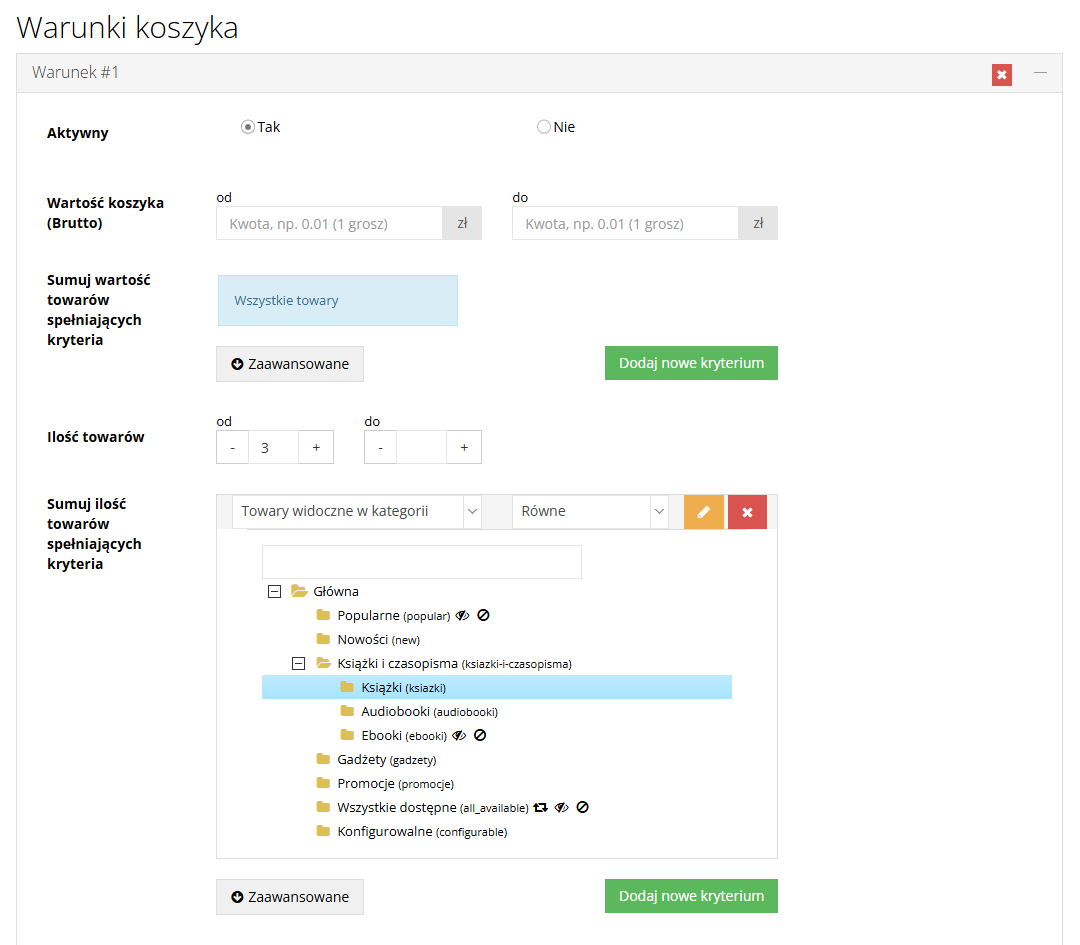Collapse the Główna root category node

click(274, 591)
